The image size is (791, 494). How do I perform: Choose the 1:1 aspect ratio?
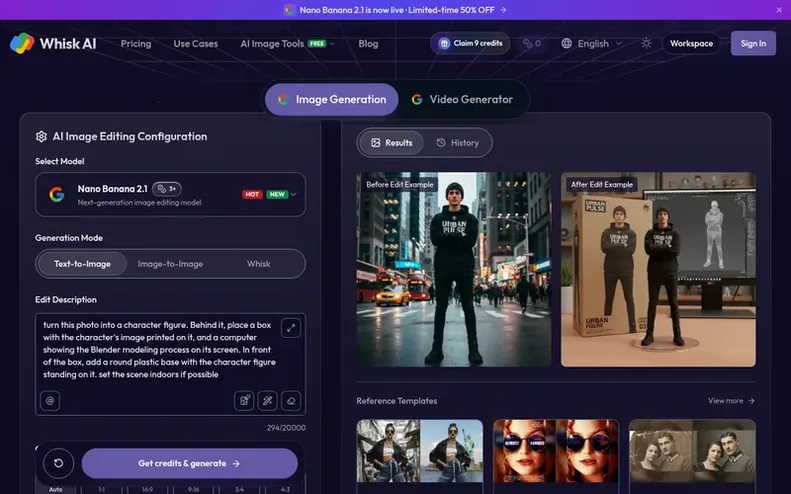click(x=101, y=489)
